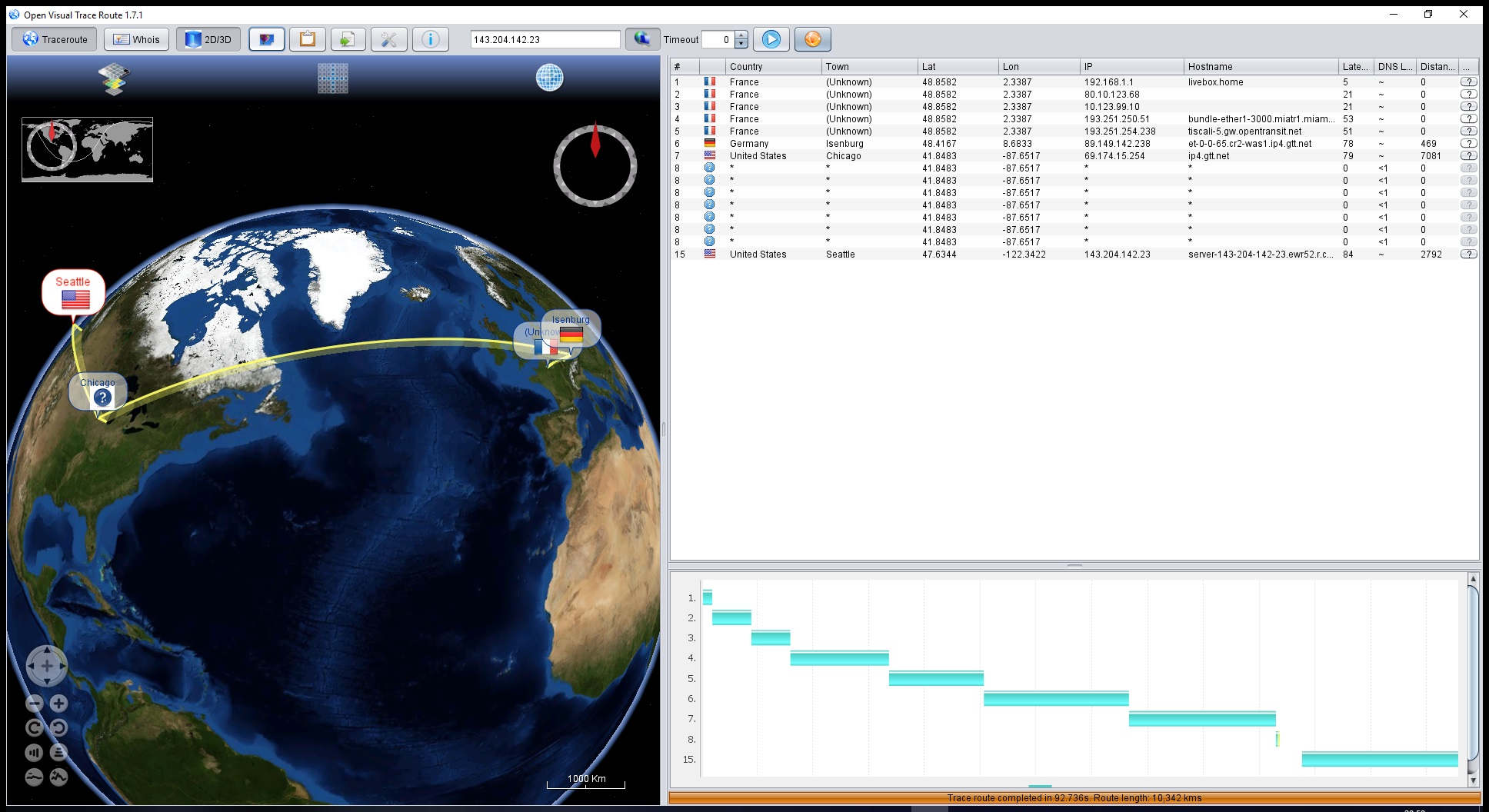The image size is (1489, 812).
Task: Sort table by Hostname column
Action: 1261,67
